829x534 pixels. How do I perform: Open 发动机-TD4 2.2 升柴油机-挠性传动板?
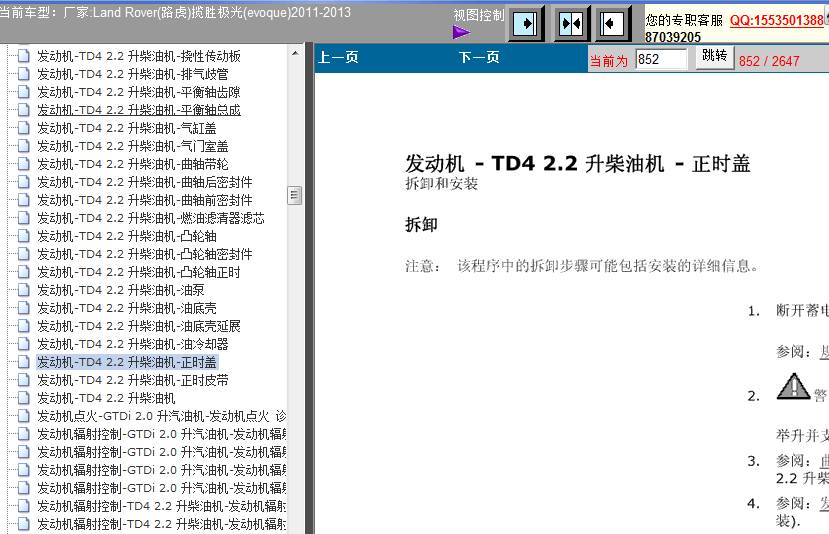139,56
